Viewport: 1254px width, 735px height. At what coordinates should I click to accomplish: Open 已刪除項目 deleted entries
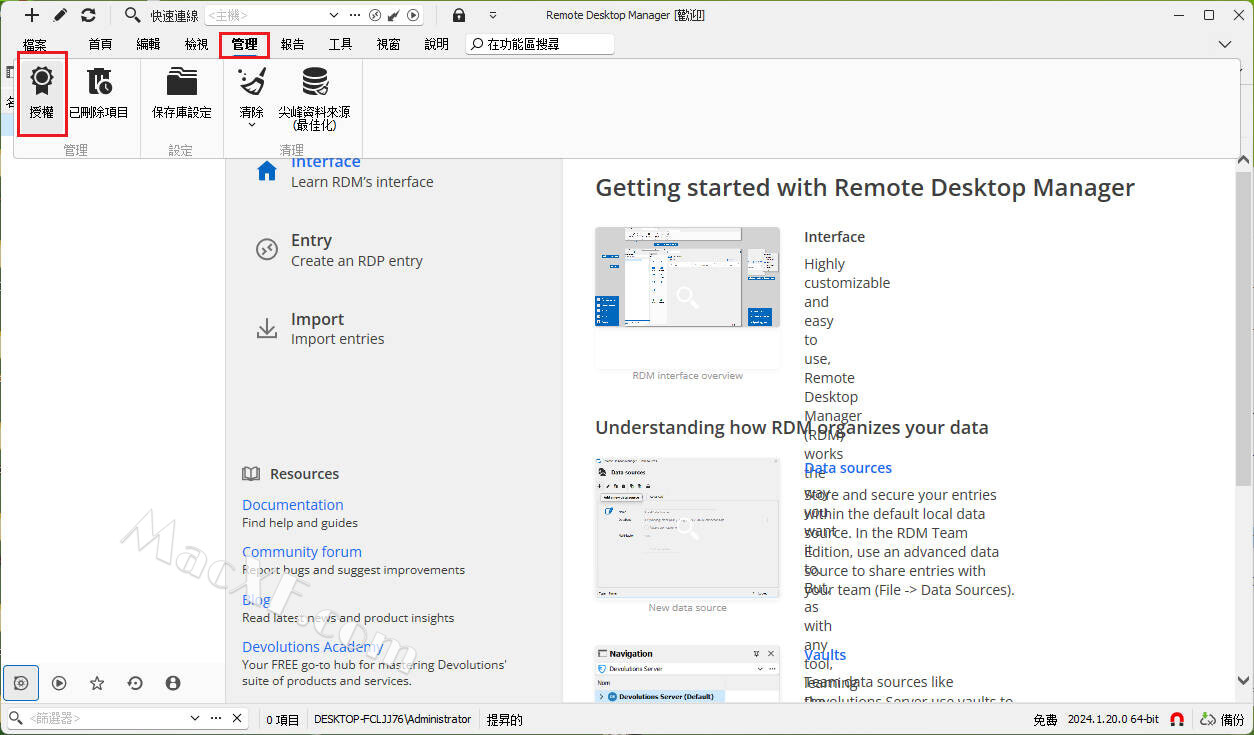pyautogui.click(x=99, y=92)
